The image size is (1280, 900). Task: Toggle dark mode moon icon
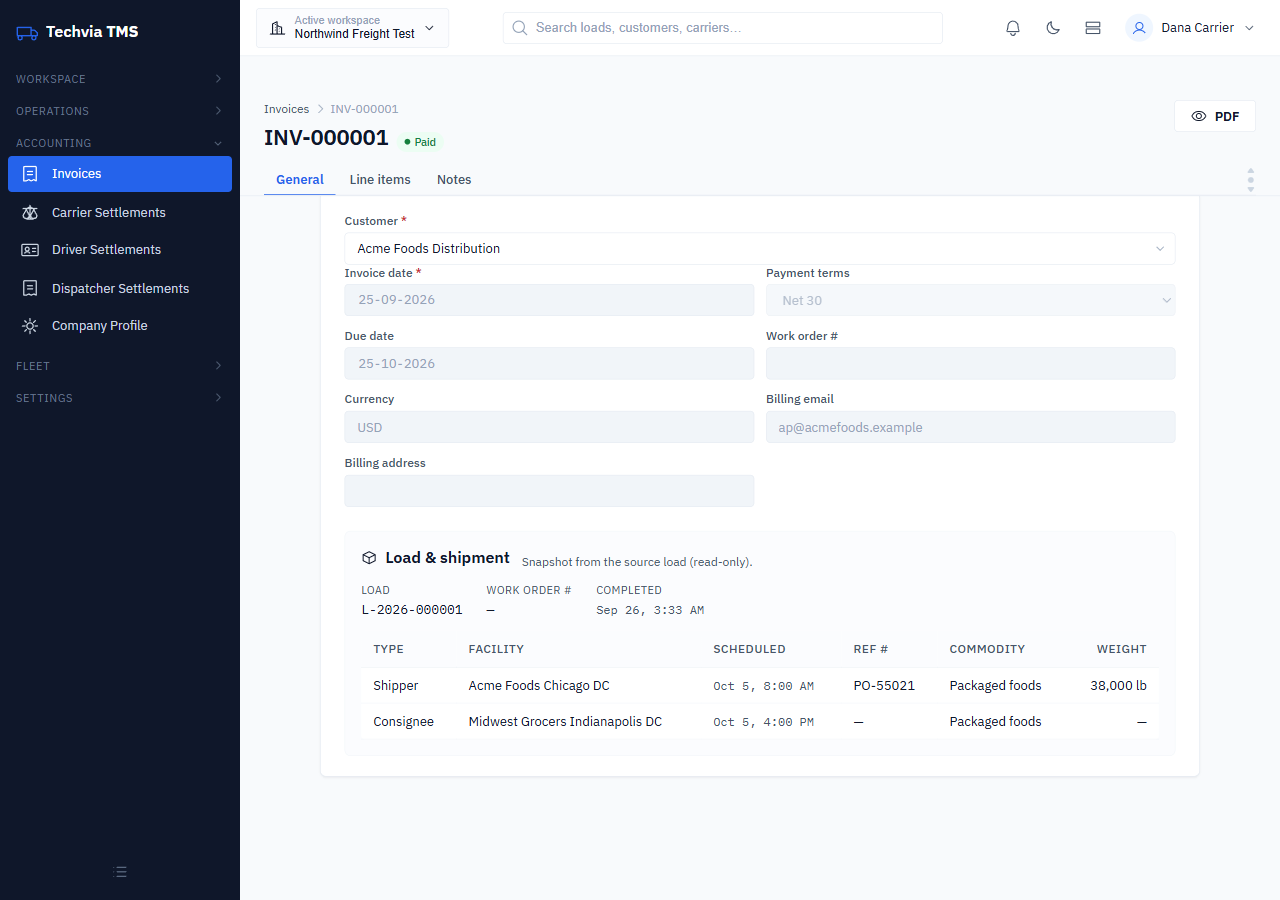click(x=1053, y=28)
